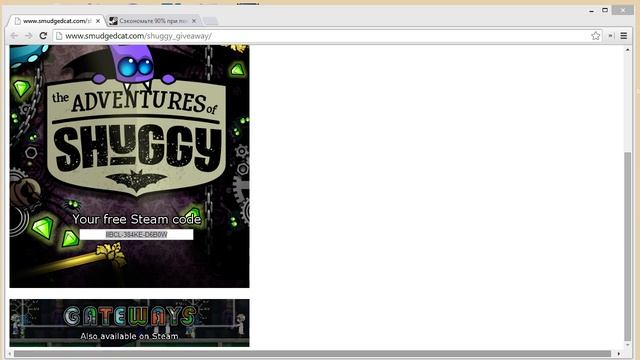Click 'Also available on Steam' text
The height and width of the screenshot is (360, 640).
point(129,336)
